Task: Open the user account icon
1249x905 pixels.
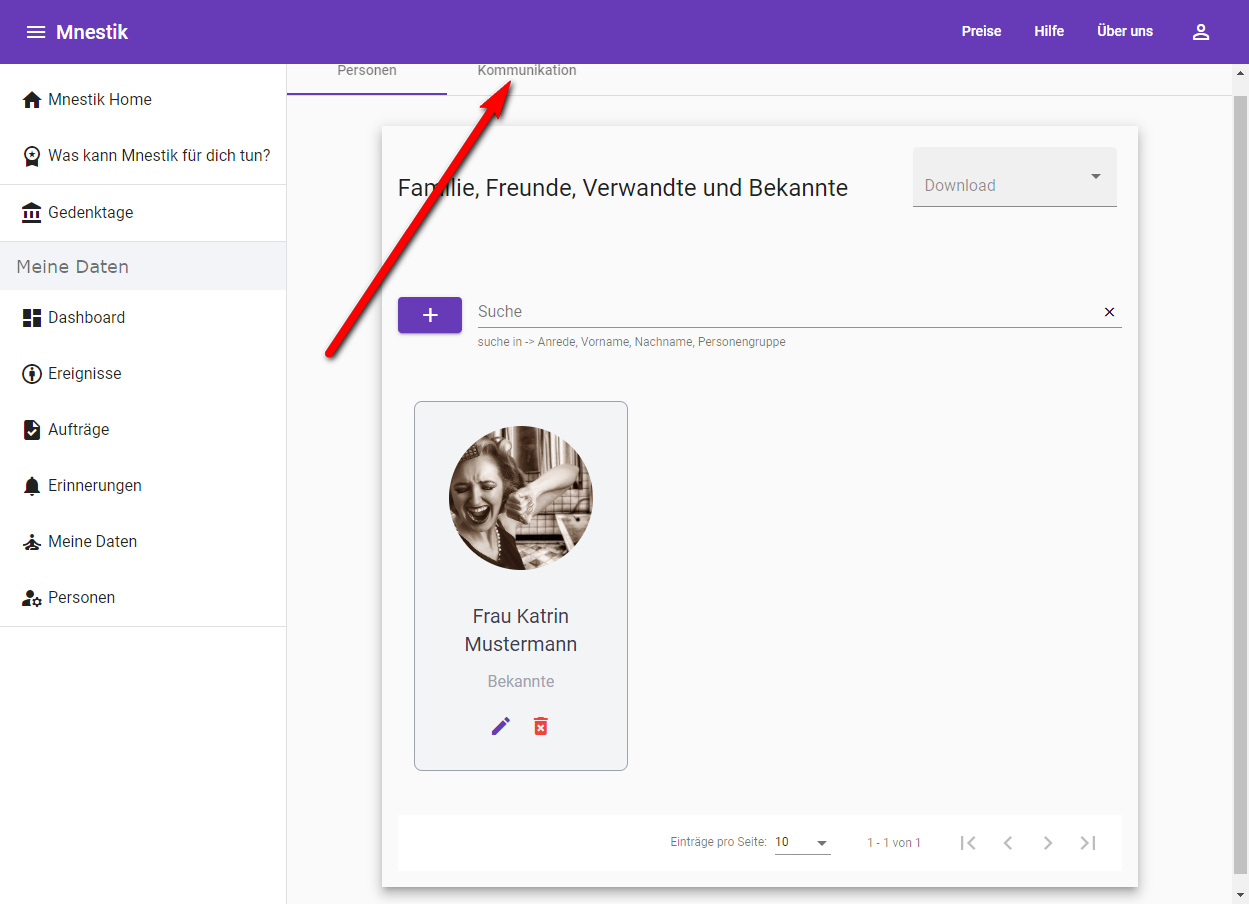Action: (x=1201, y=32)
